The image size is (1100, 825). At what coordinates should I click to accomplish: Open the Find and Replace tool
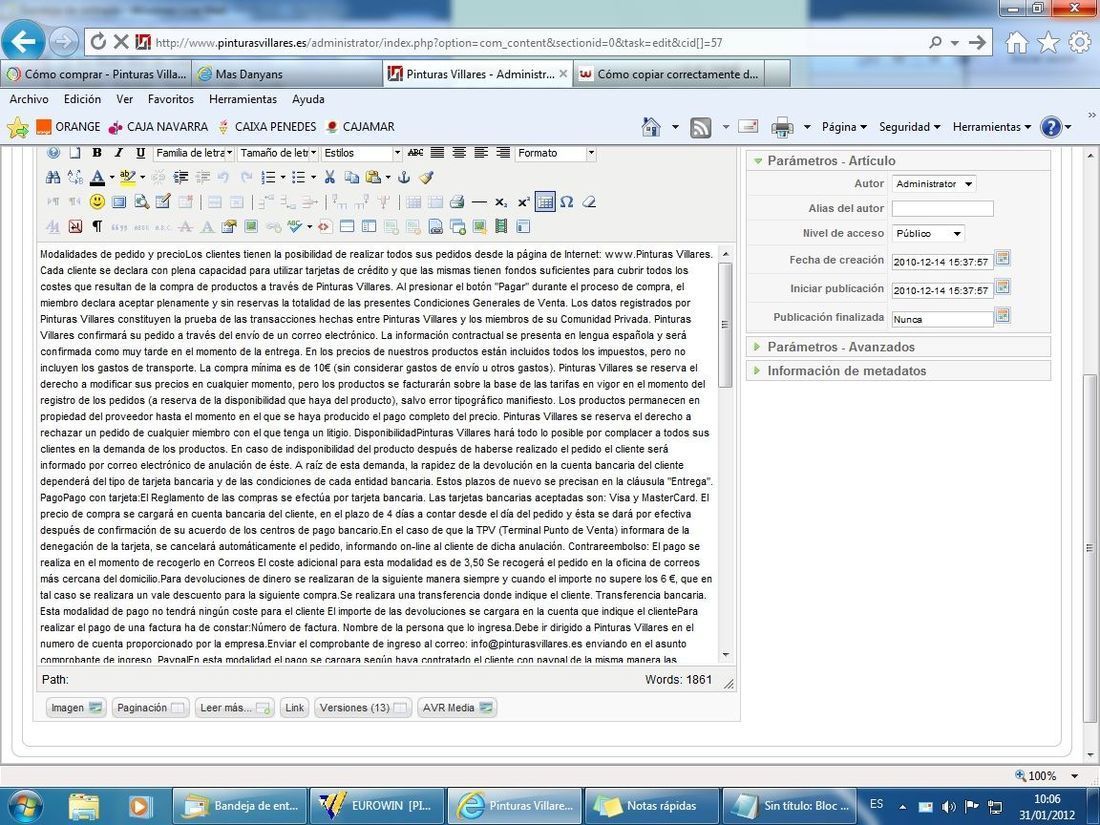[75, 177]
